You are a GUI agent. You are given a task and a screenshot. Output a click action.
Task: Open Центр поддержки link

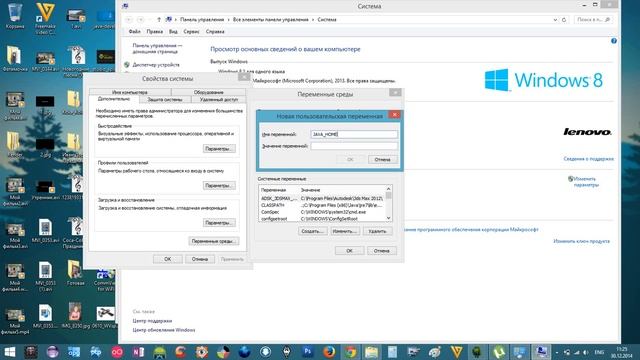click(x=152, y=321)
